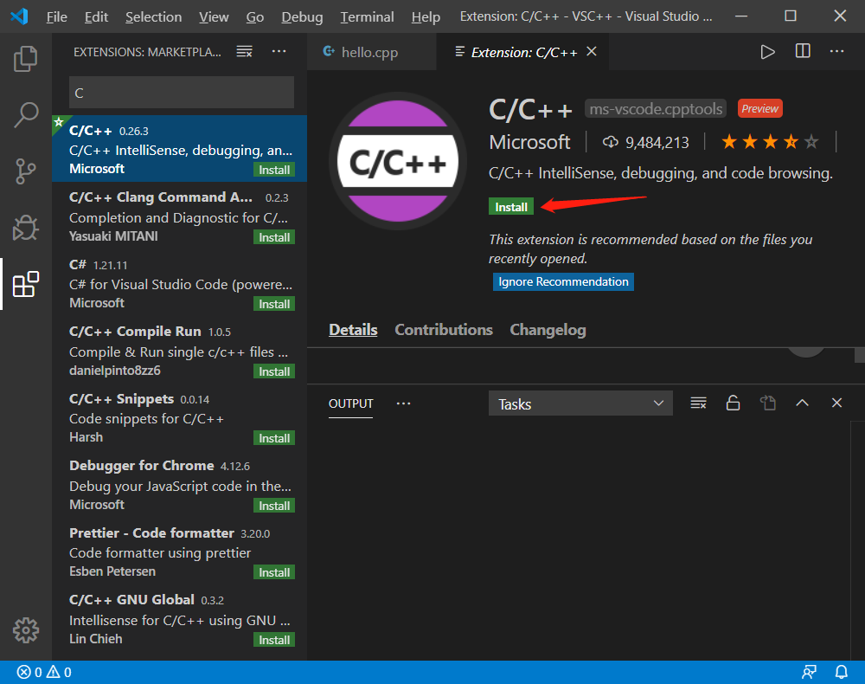
Task: Open the feedback icon in status bar
Action: [x=809, y=672]
